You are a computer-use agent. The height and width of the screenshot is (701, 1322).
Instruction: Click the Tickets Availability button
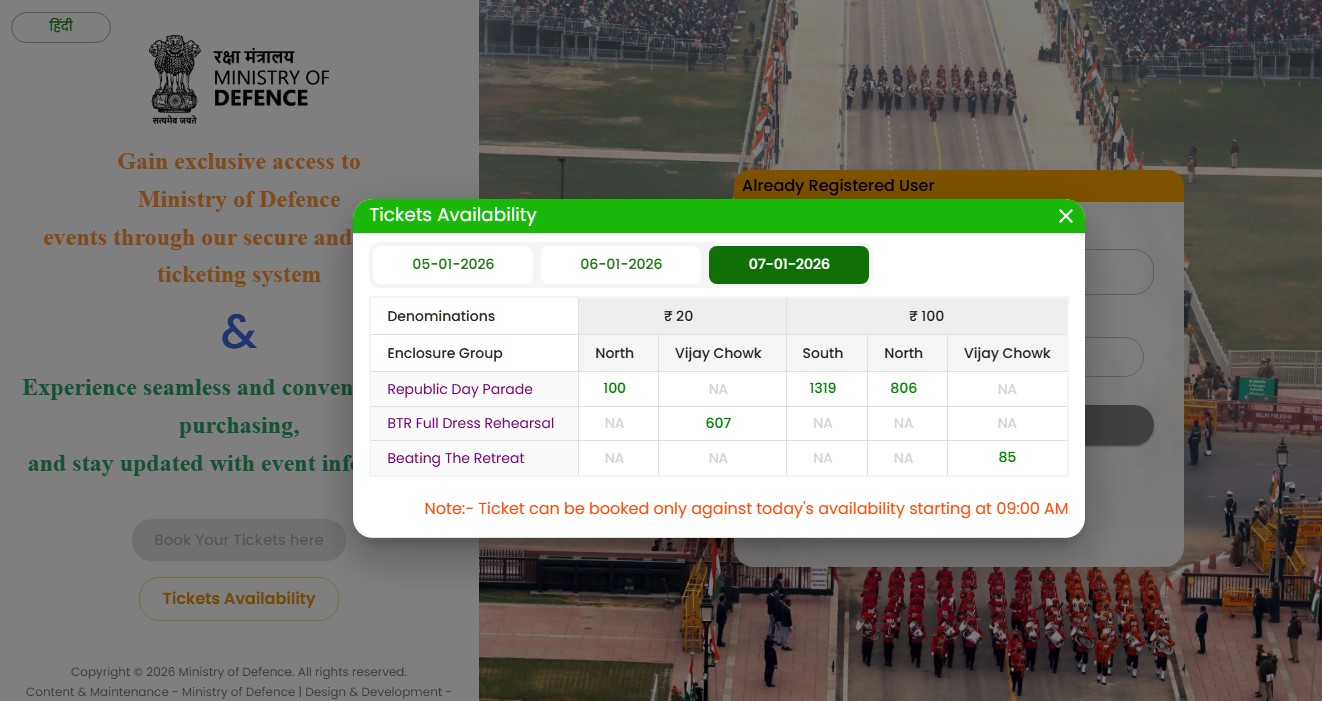239,598
